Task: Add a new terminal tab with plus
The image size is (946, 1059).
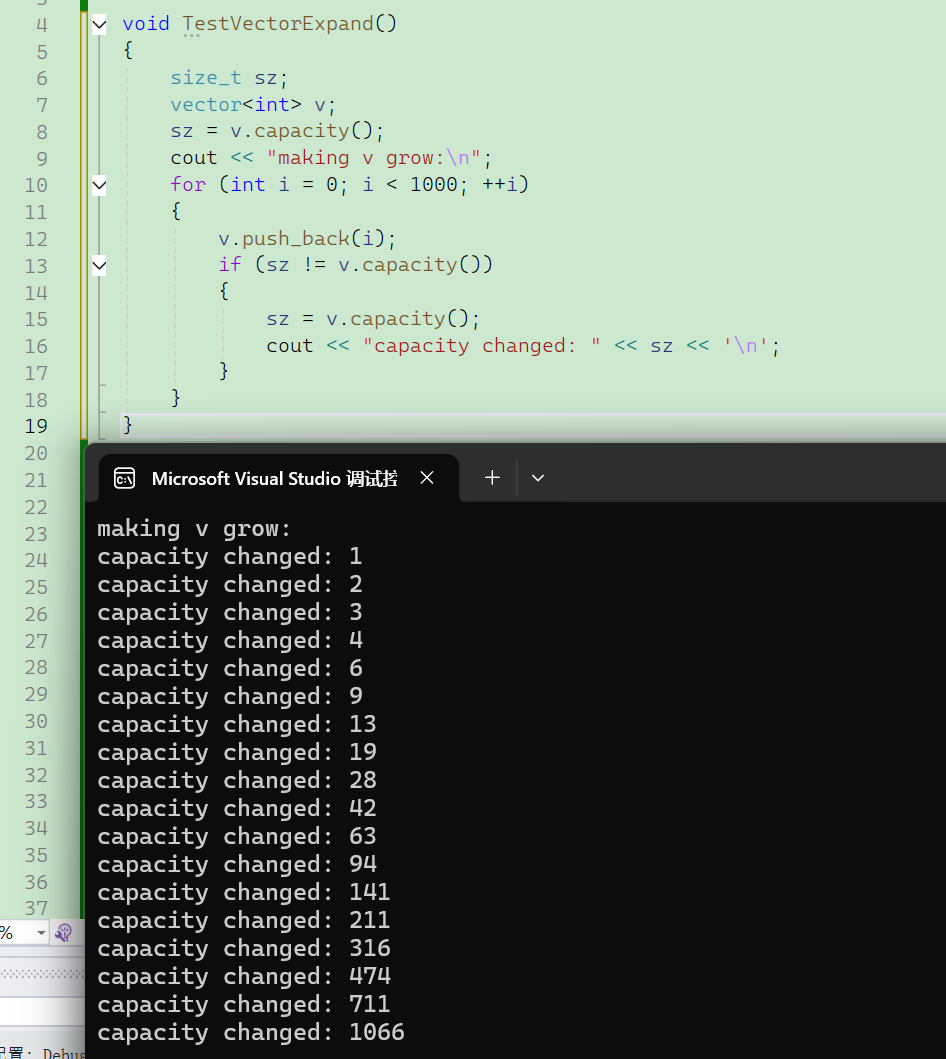Action: (492, 478)
